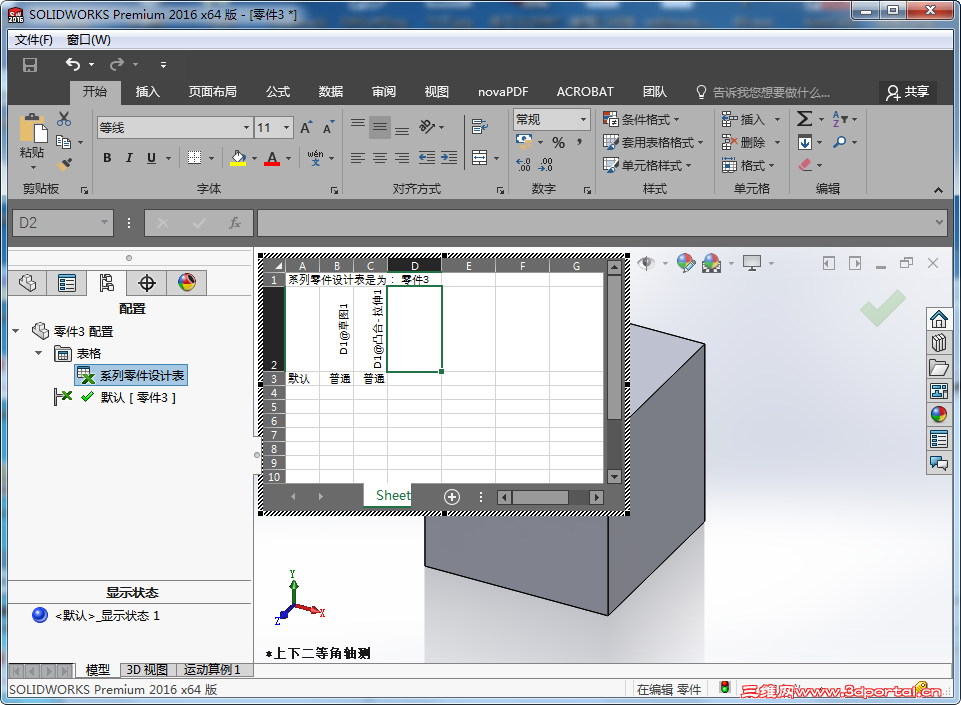Image resolution: width=961 pixels, height=705 pixels.
Task: Open the 窗口(W) menu
Action: 89,40
